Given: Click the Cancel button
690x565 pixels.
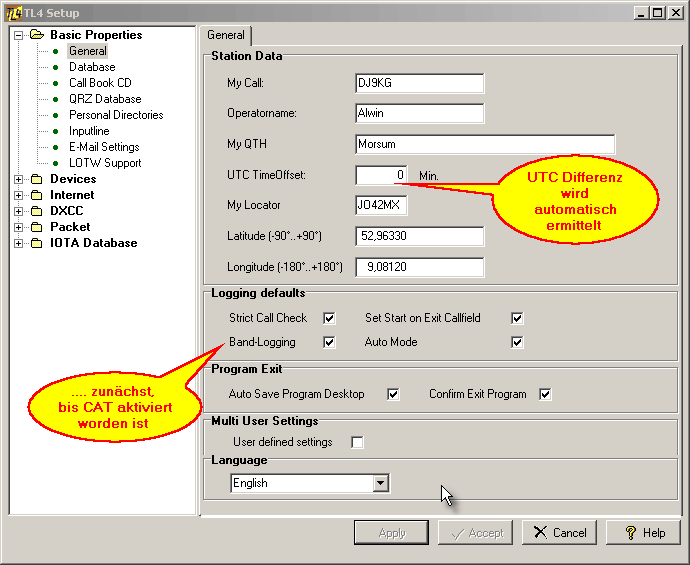Looking at the screenshot, I should 559,533.
